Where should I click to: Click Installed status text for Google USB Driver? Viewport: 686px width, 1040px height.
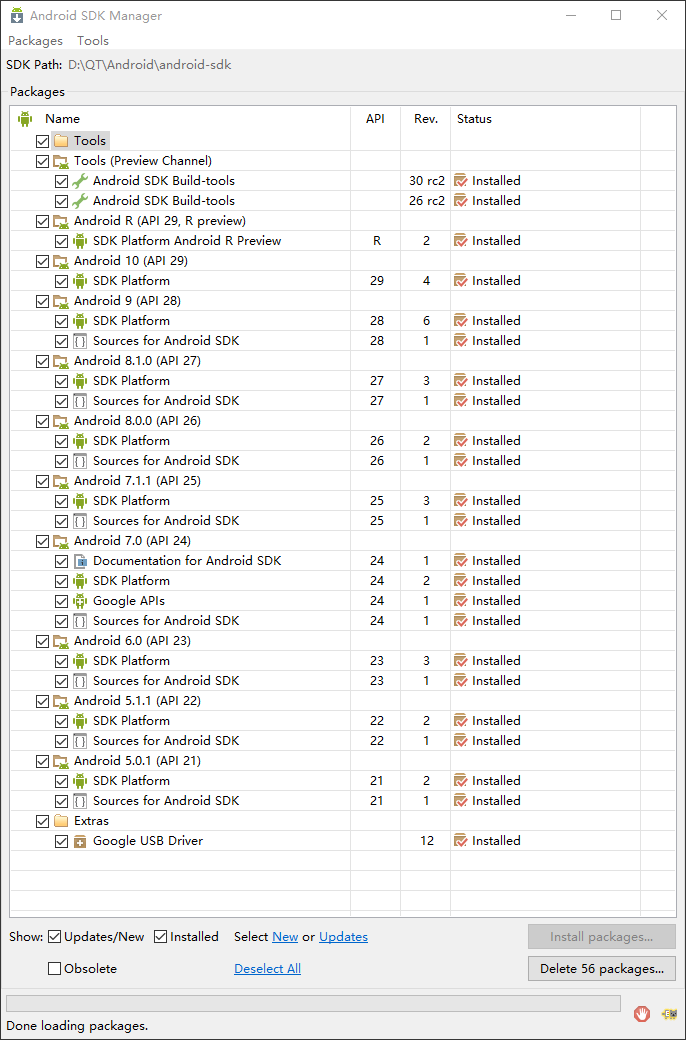(496, 841)
